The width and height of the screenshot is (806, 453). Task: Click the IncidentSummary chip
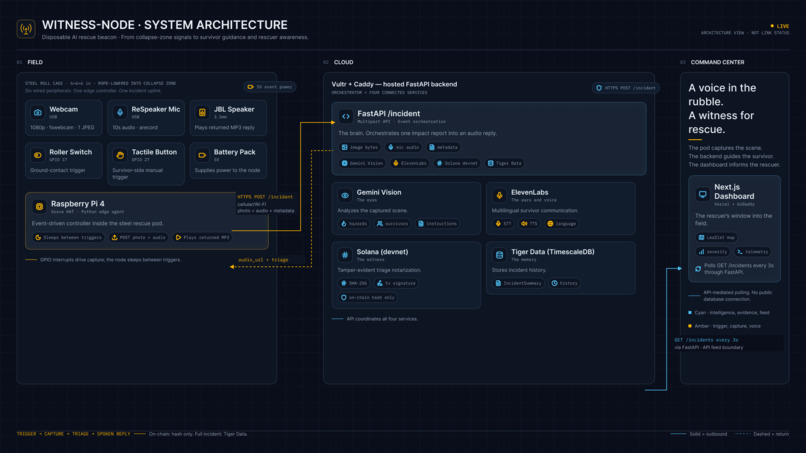[x=518, y=283]
